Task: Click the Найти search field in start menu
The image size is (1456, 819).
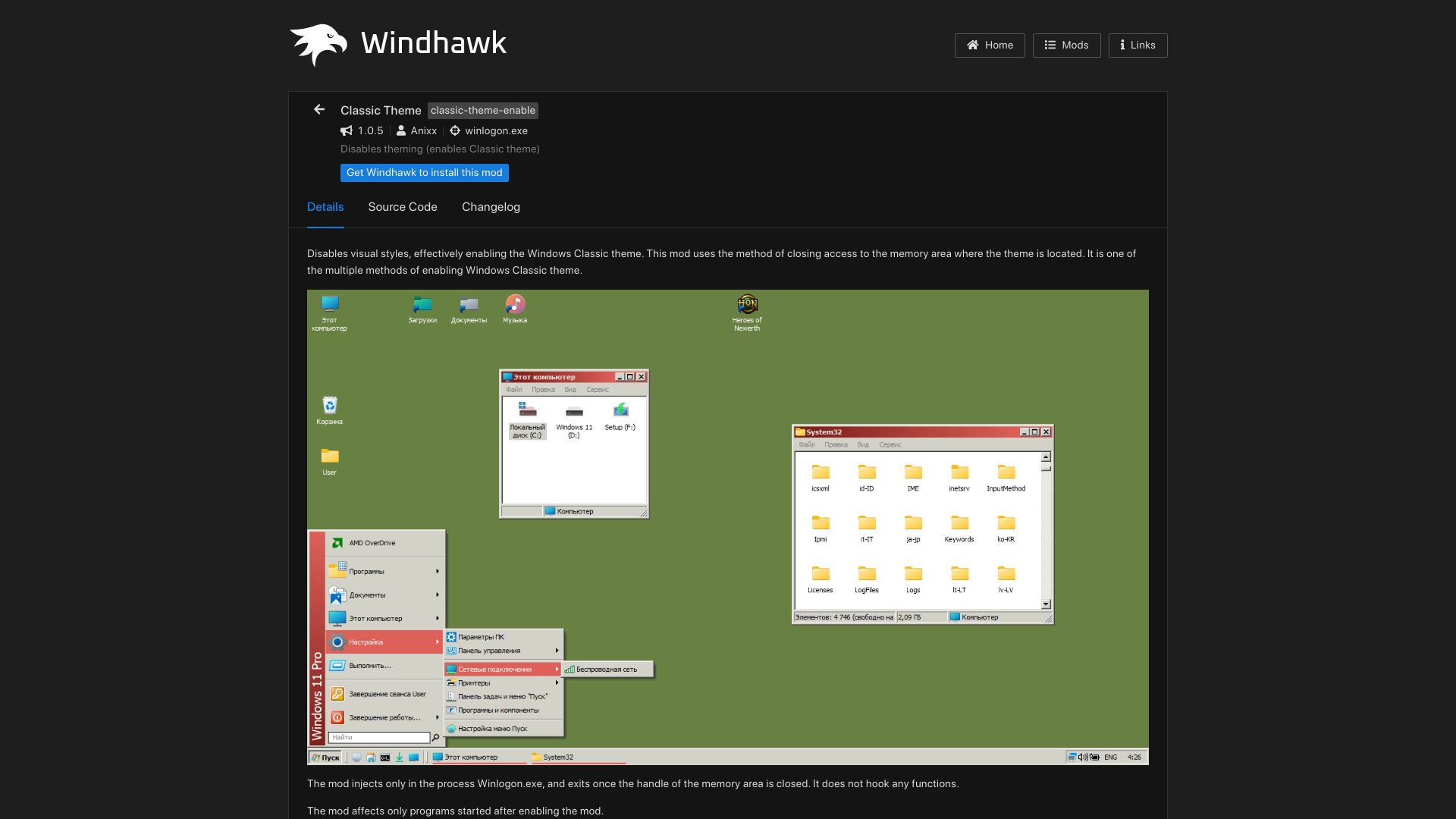Action: click(379, 737)
